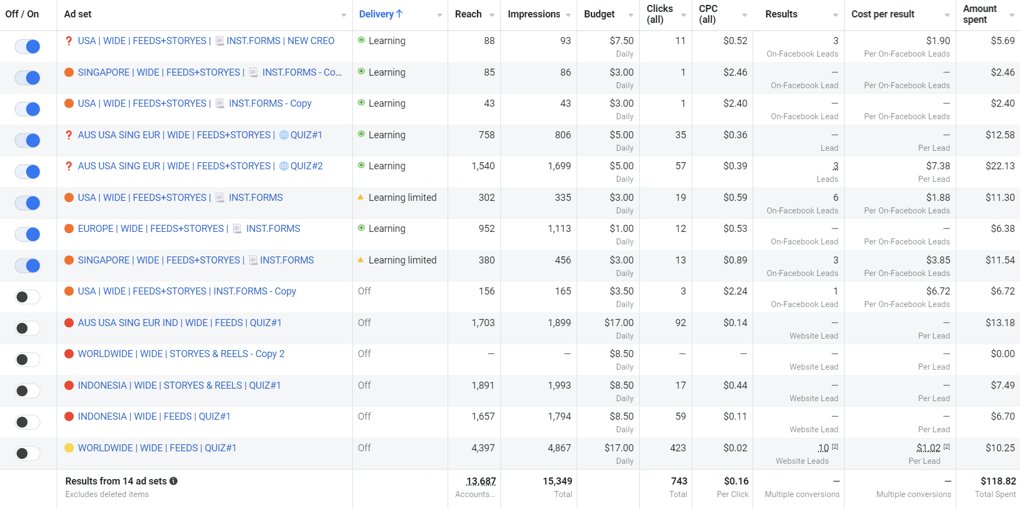Enable the INDONESIA STORYES & REELS QUIZ#1 ad set
Viewport: 1020px width, 509px height.
point(28,391)
